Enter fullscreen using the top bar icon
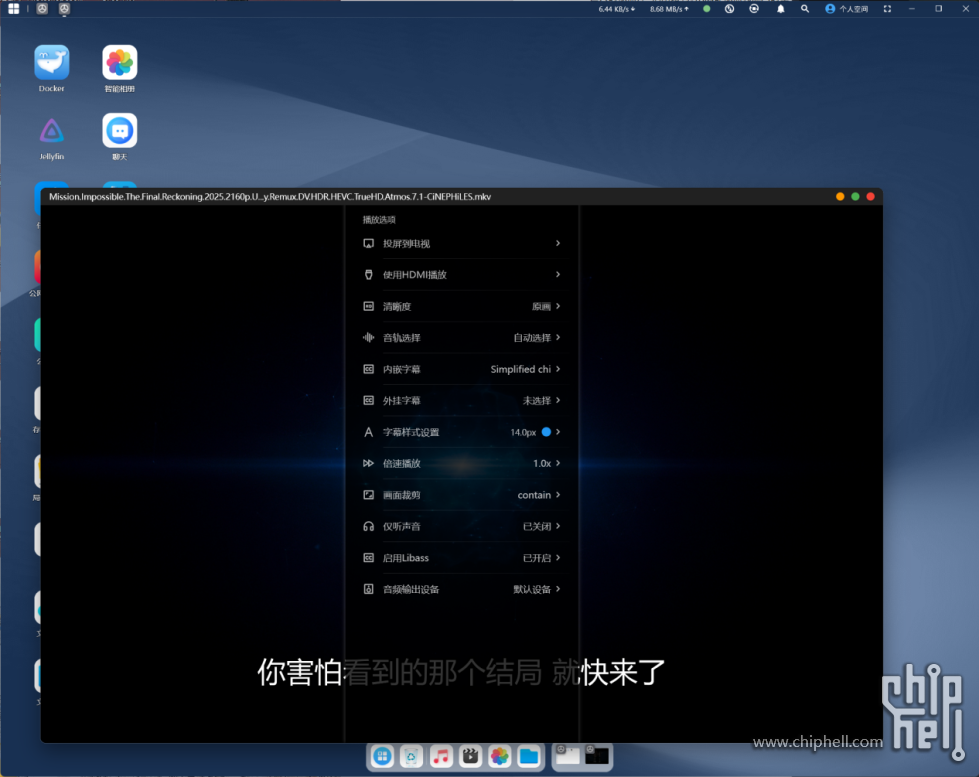Screen dimensions: 979x777 coord(887,8)
